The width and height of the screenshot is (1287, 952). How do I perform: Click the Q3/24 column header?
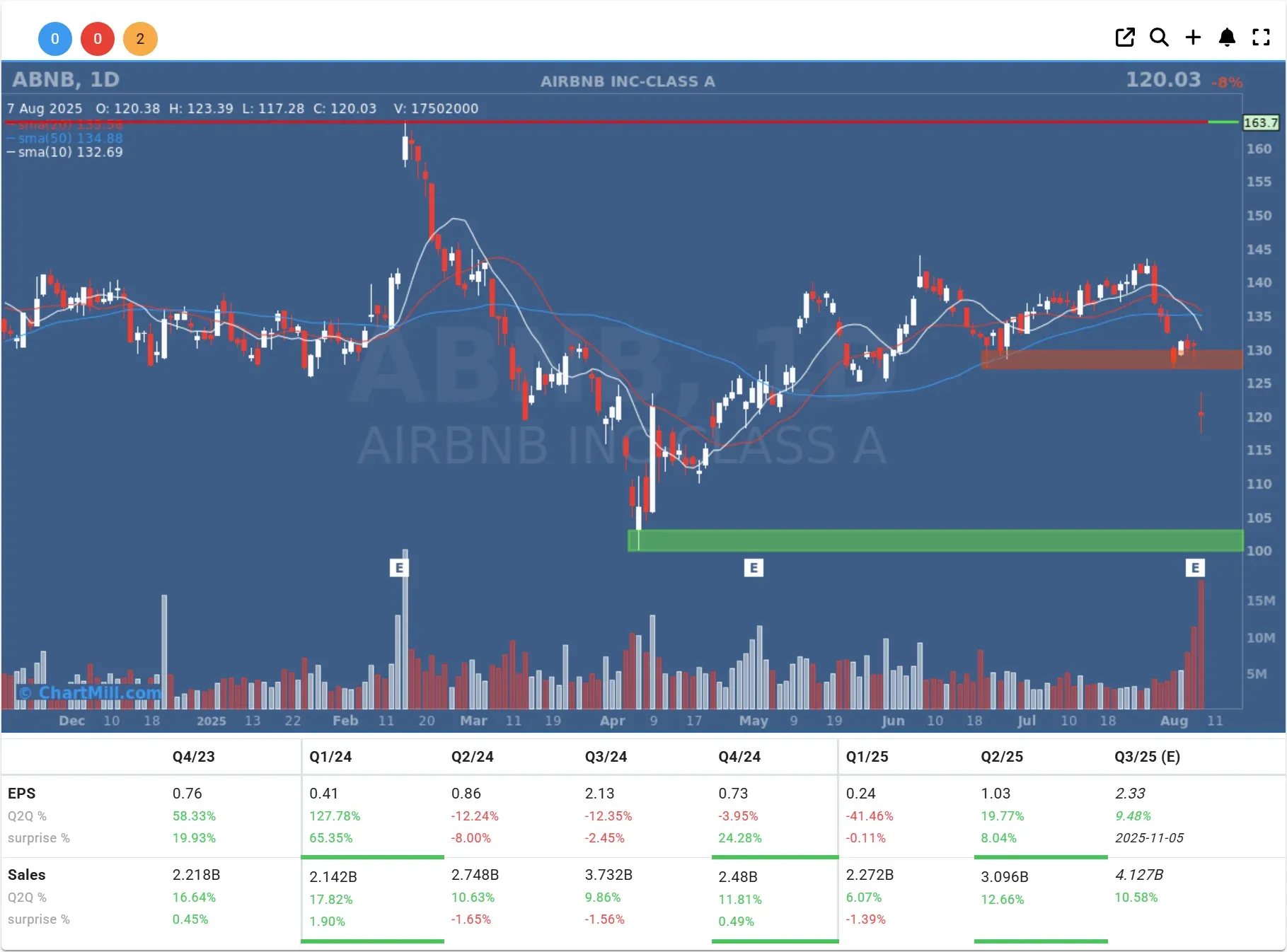tap(606, 757)
